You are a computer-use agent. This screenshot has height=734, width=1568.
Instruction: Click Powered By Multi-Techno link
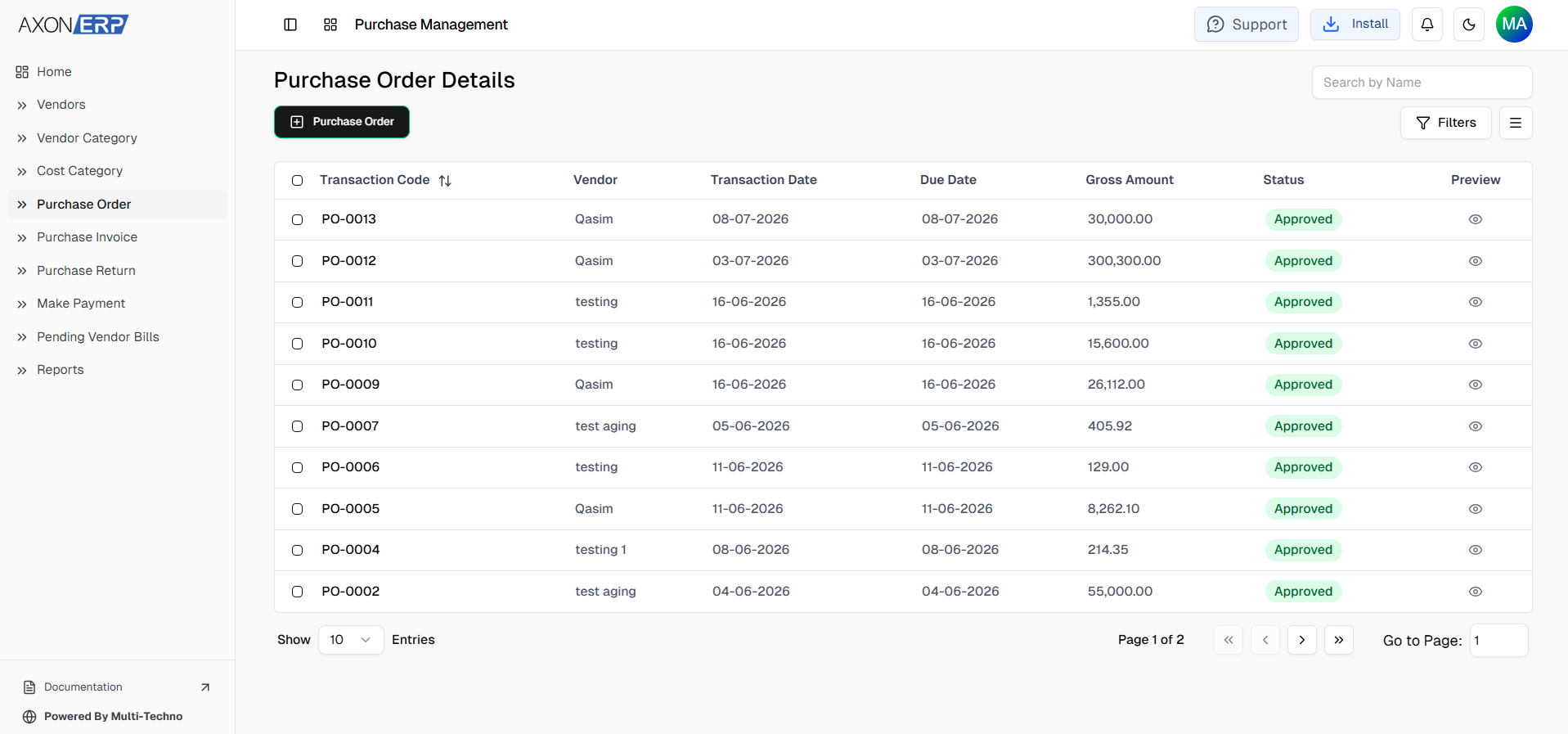[x=114, y=717]
